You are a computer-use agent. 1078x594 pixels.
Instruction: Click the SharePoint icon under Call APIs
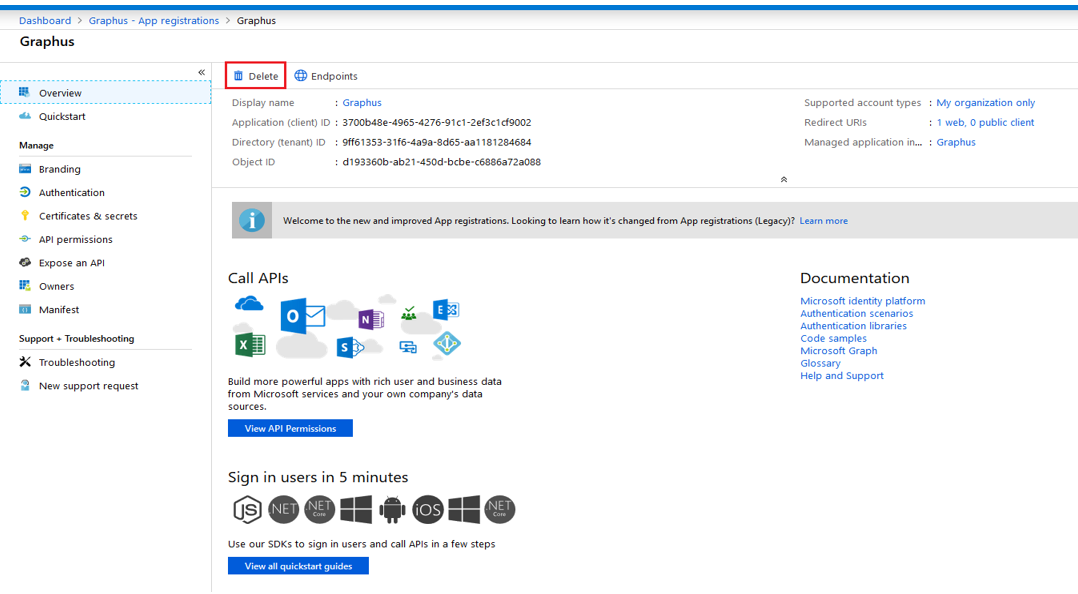[349, 347]
